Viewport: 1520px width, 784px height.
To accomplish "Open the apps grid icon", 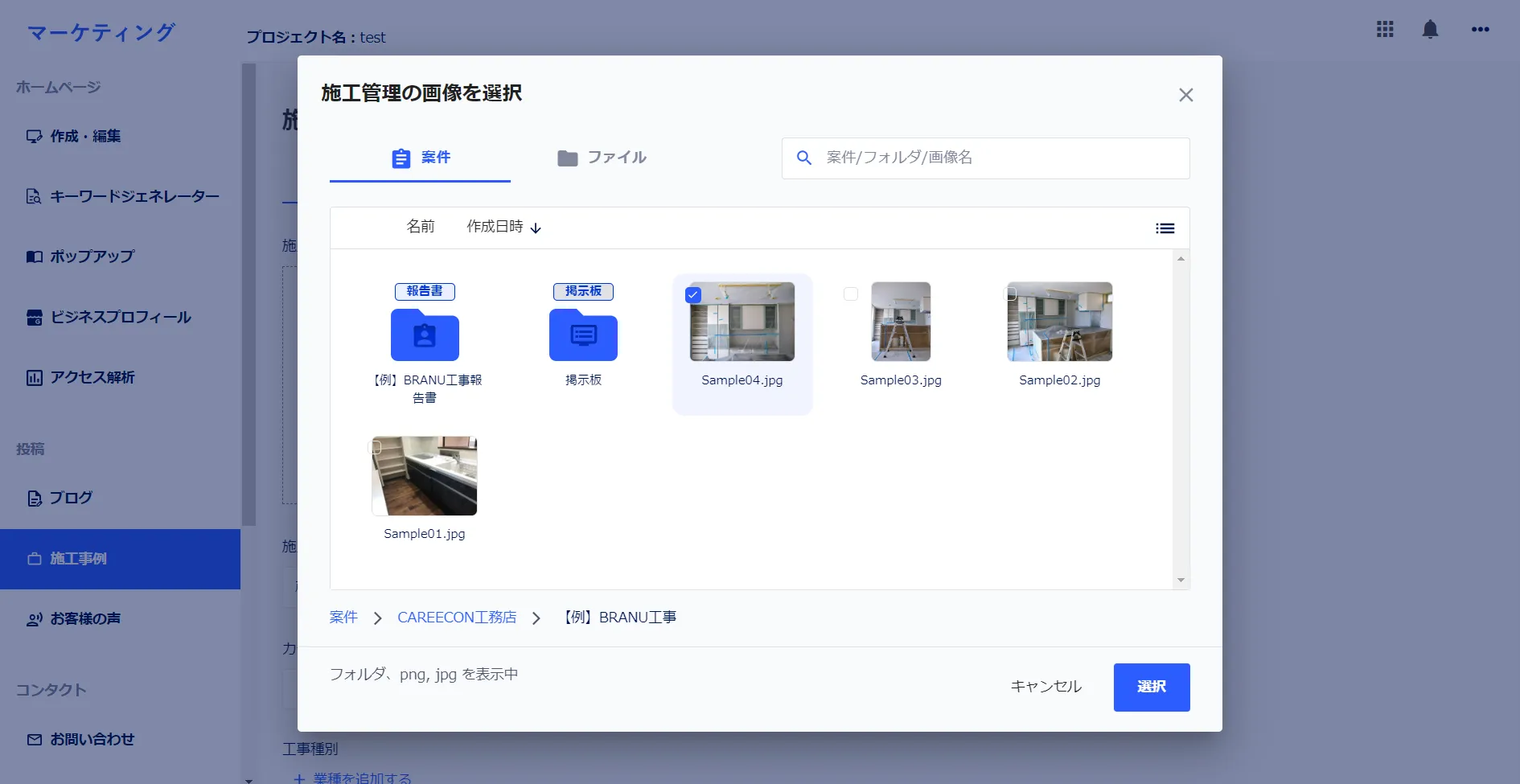I will (1385, 30).
